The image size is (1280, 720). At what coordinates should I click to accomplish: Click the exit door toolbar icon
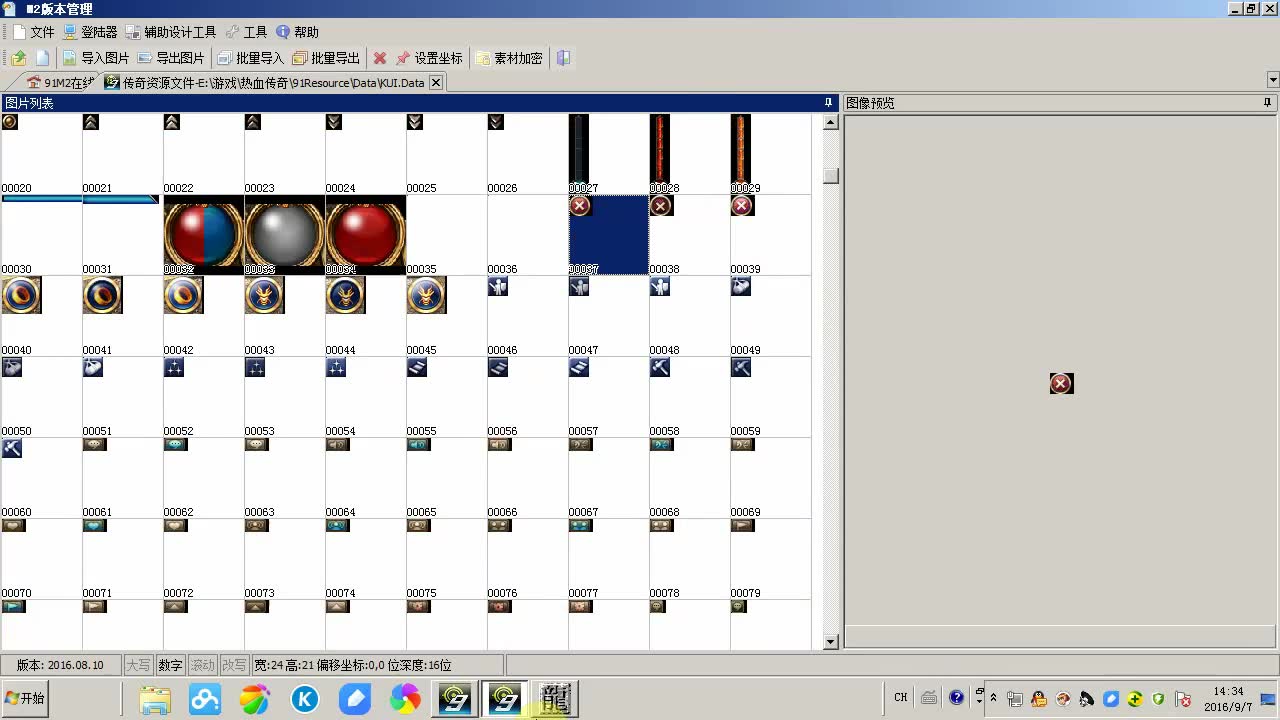pos(564,58)
